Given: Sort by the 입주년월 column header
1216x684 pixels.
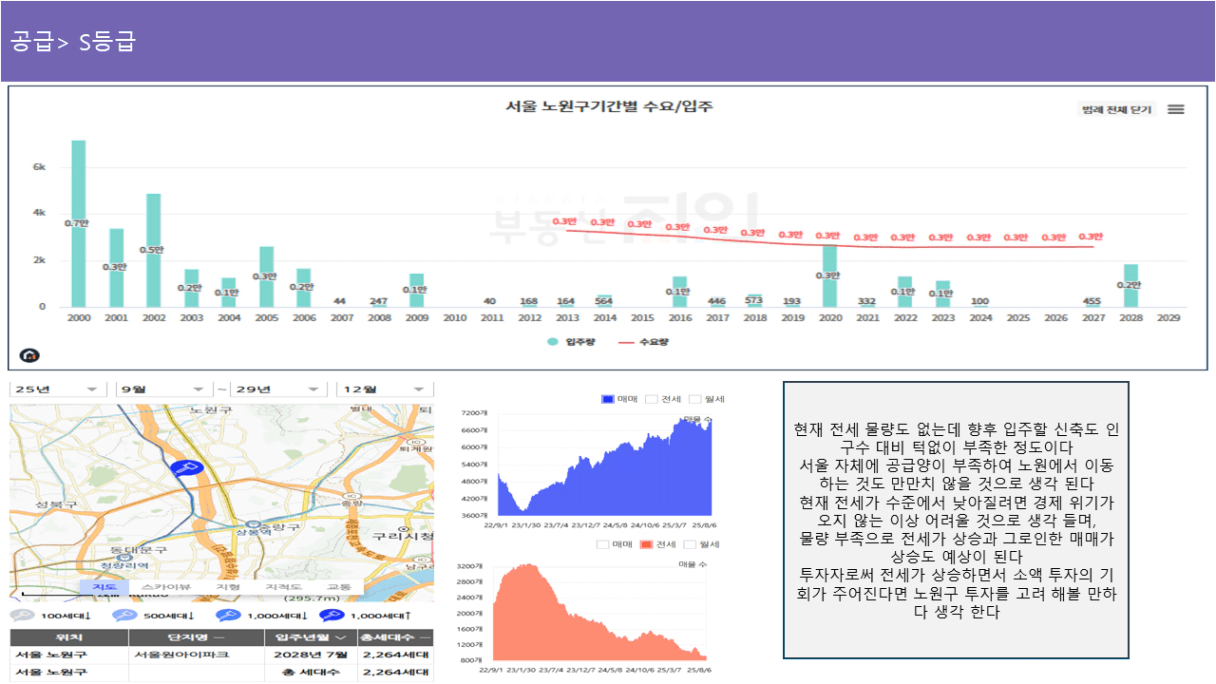Looking at the screenshot, I should pos(310,637).
